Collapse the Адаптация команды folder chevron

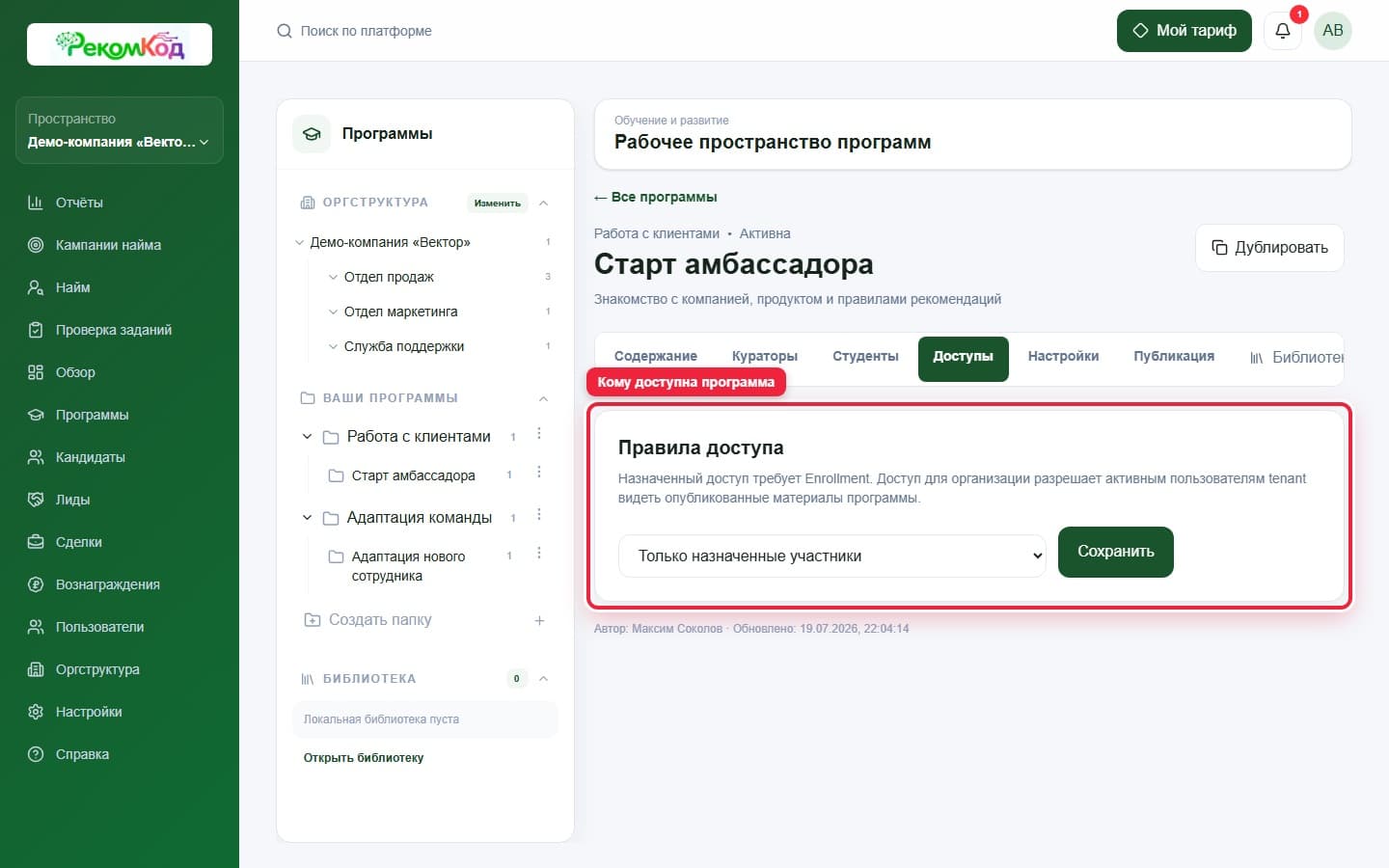click(x=307, y=518)
